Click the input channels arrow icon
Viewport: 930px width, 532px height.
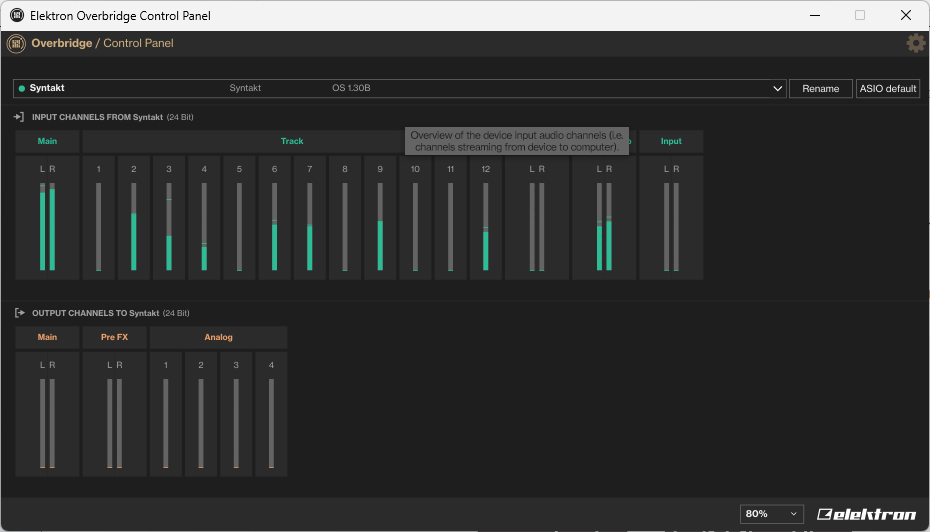click(x=19, y=117)
